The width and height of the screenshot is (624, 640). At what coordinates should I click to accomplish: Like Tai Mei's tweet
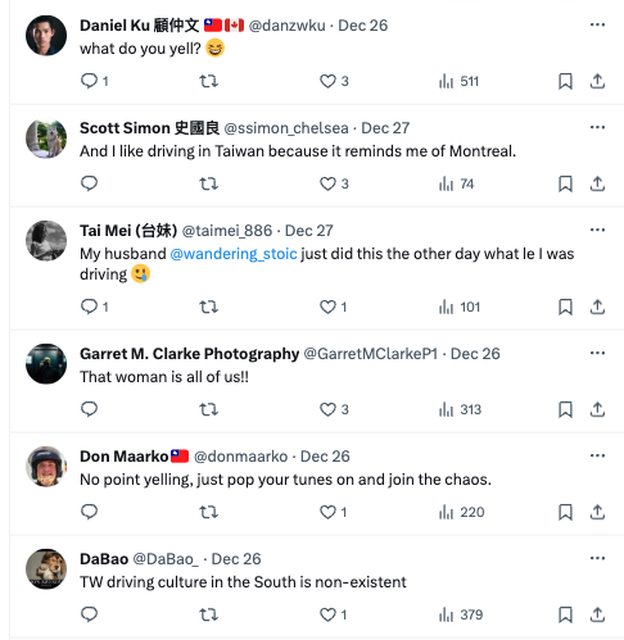(x=328, y=307)
